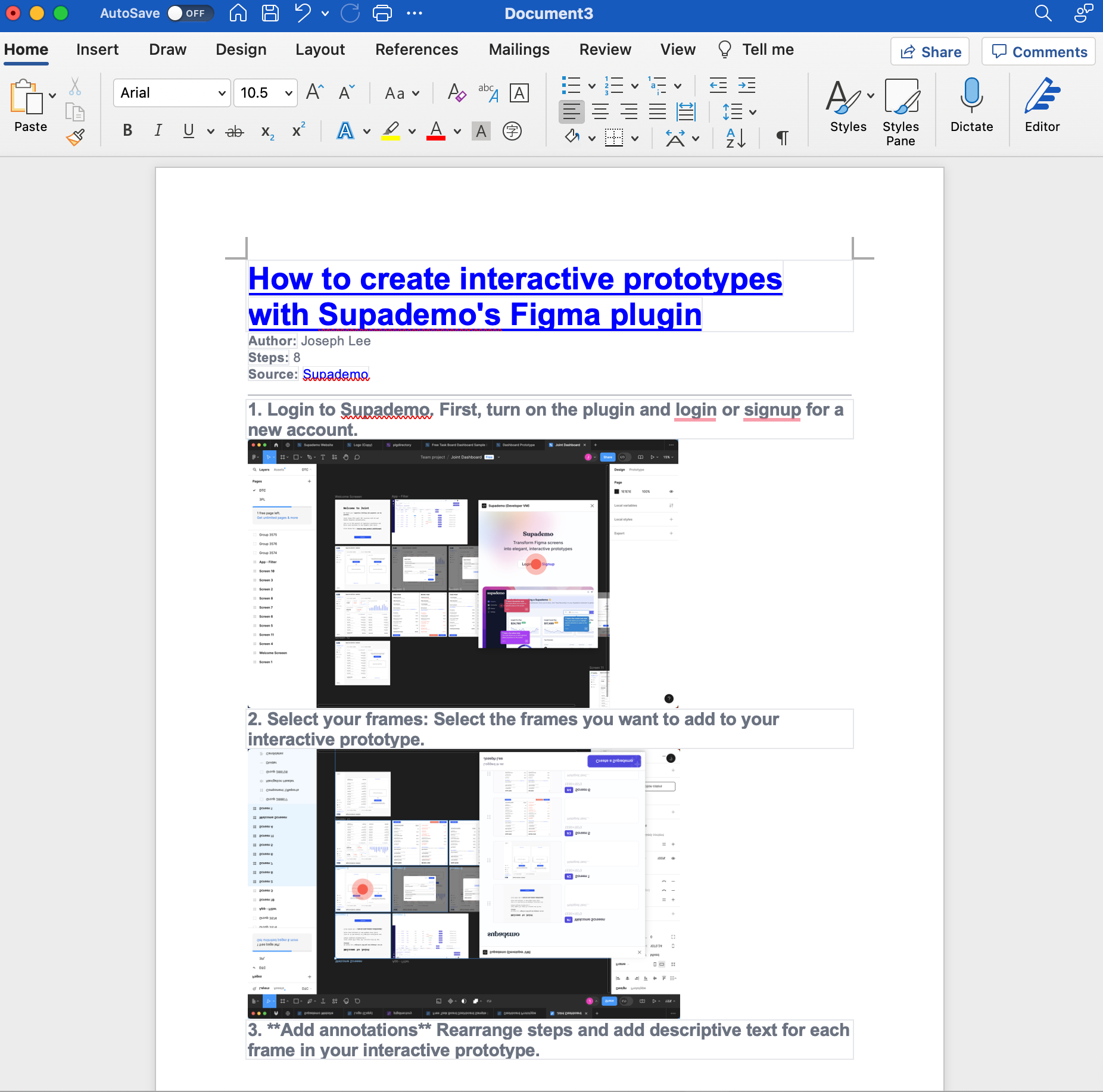Decrease paragraph indent
This screenshot has height=1092, width=1103.
[x=718, y=86]
